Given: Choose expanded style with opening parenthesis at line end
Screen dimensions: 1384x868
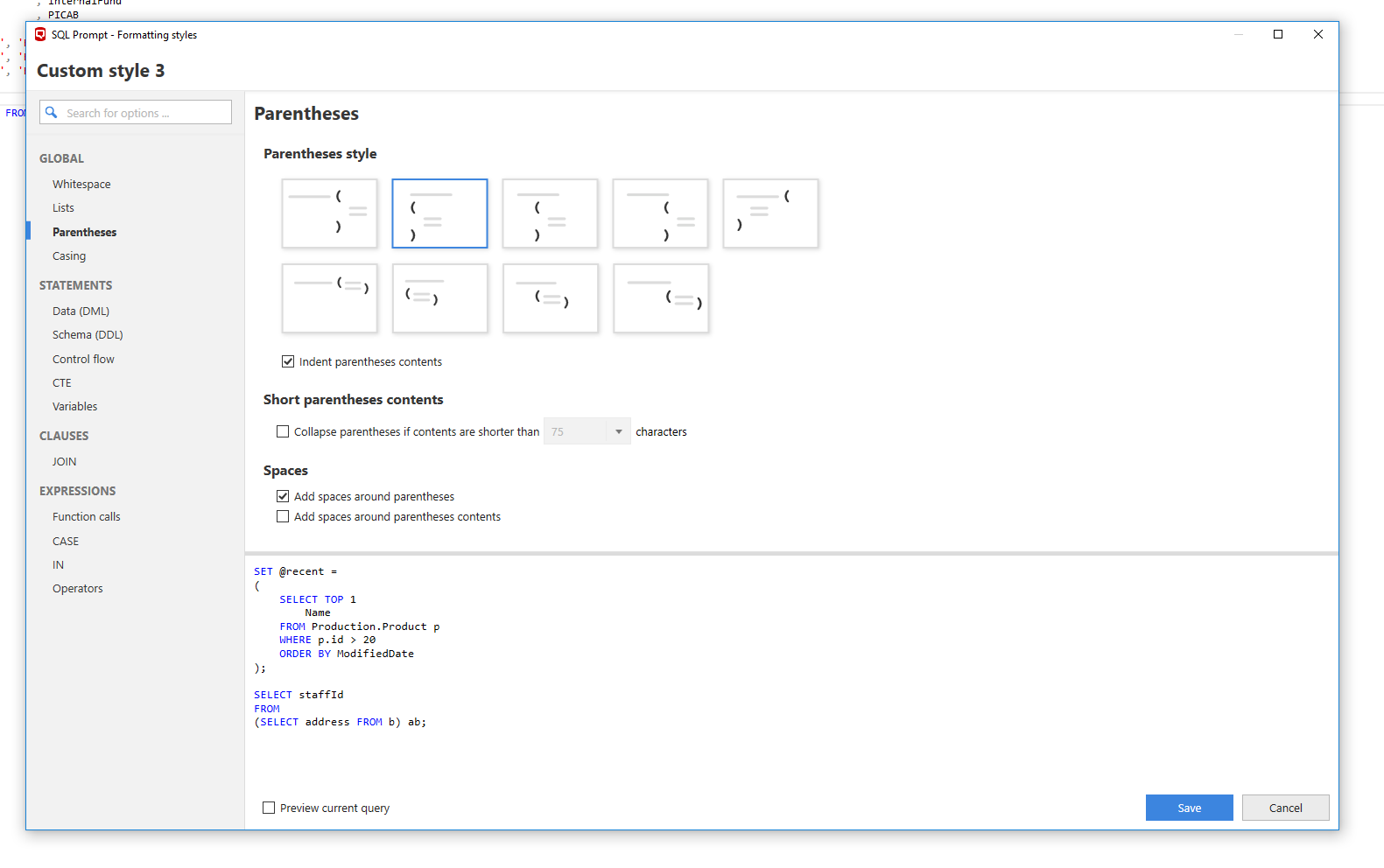Looking at the screenshot, I should 329,213.
